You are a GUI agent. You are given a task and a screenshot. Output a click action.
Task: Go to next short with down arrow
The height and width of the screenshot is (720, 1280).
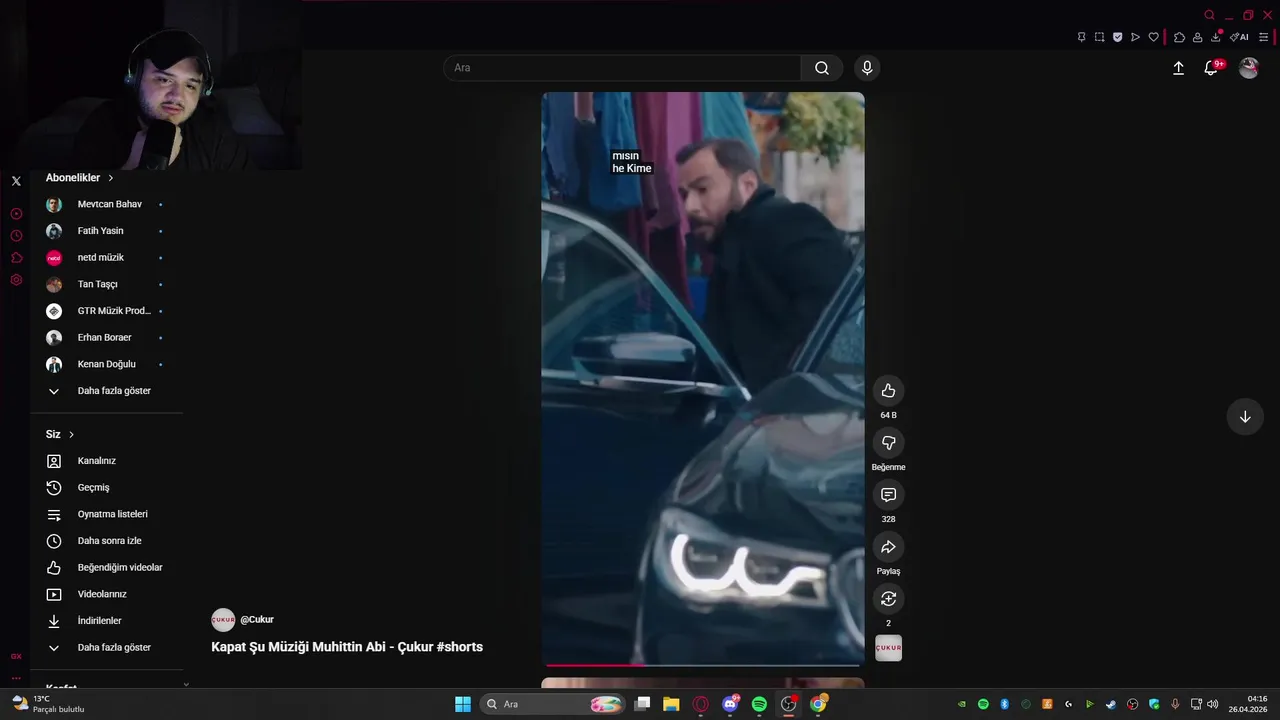1245,417
